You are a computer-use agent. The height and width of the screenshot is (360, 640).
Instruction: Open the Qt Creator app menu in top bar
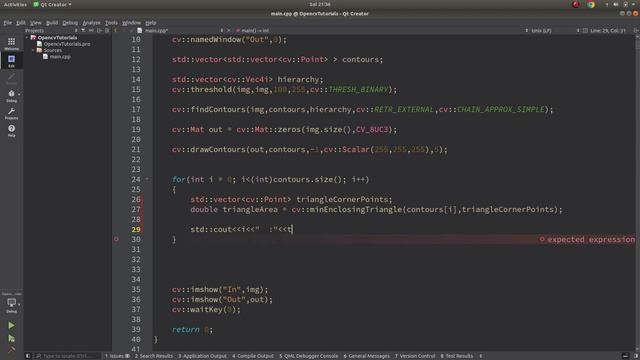pos(52,4)
